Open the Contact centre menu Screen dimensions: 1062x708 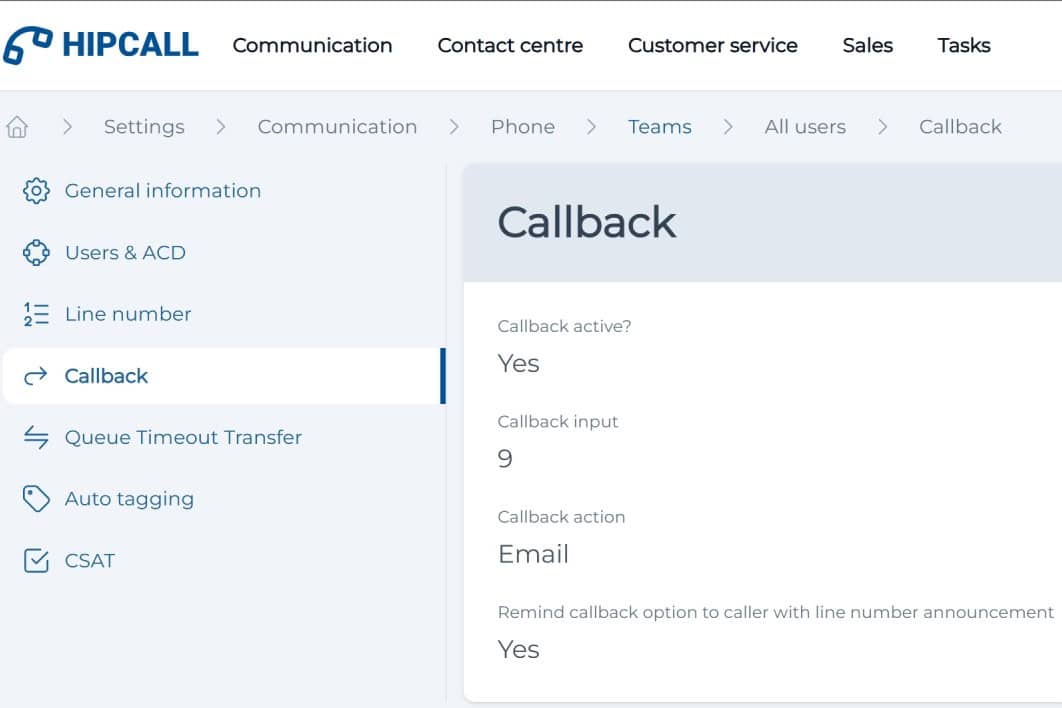click(510, 45)
